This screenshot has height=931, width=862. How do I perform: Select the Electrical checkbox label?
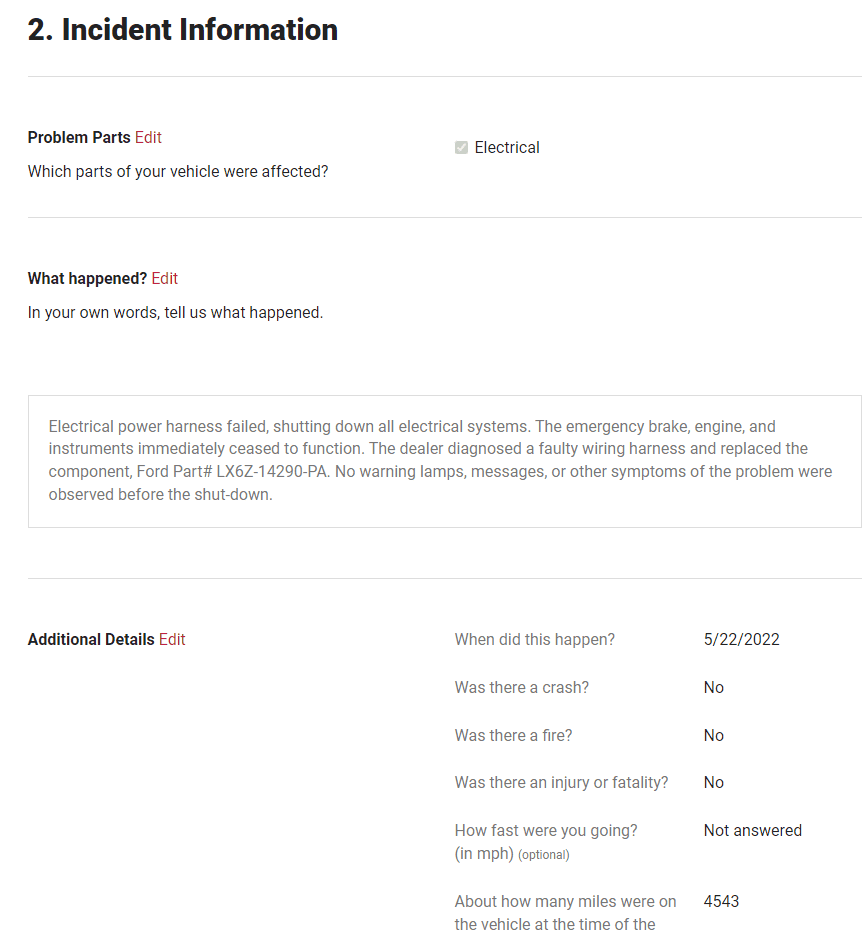(x=507, y=147)
